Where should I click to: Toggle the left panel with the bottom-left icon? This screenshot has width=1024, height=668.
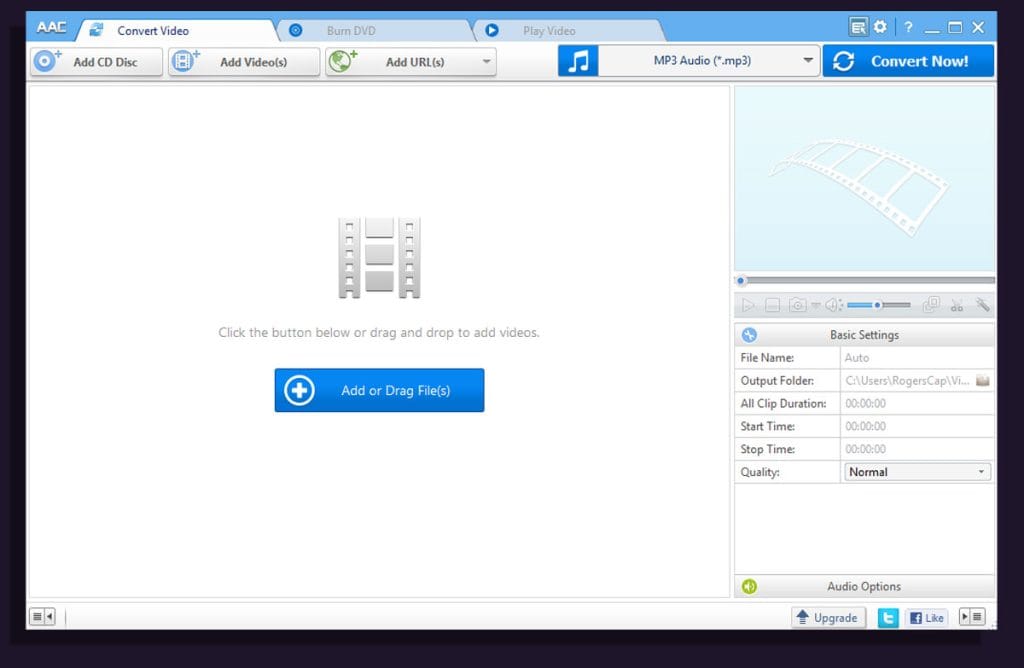tap(42, 616)
